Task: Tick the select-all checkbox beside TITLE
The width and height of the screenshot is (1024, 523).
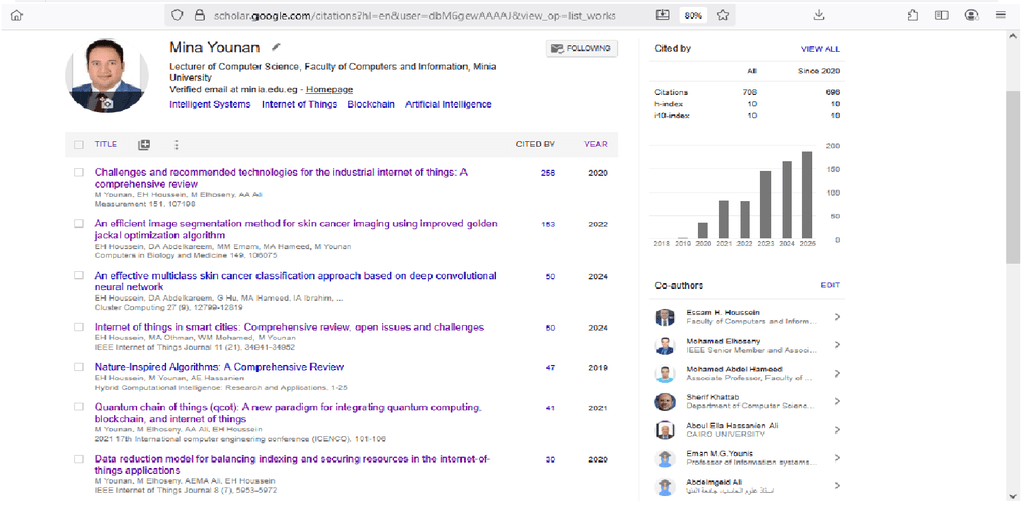Action: click(79, 145)
